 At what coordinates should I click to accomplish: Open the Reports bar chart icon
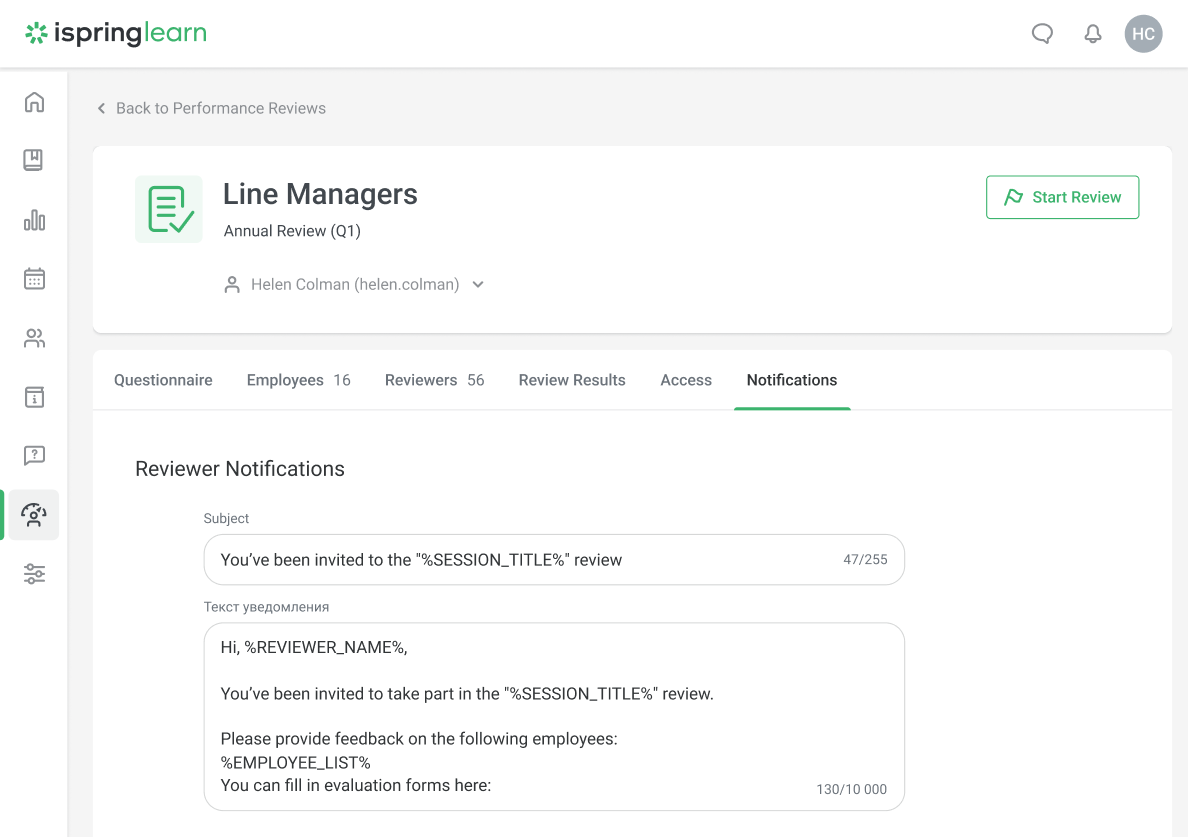tap(34, 220)
